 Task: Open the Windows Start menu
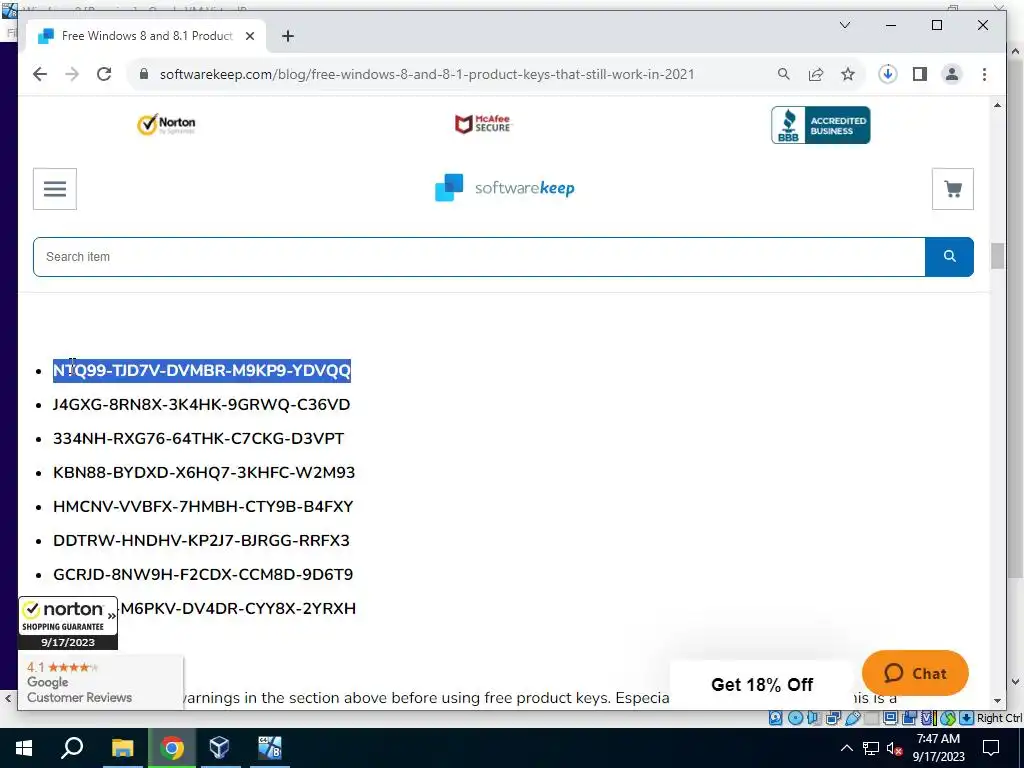tap(24, 748)
